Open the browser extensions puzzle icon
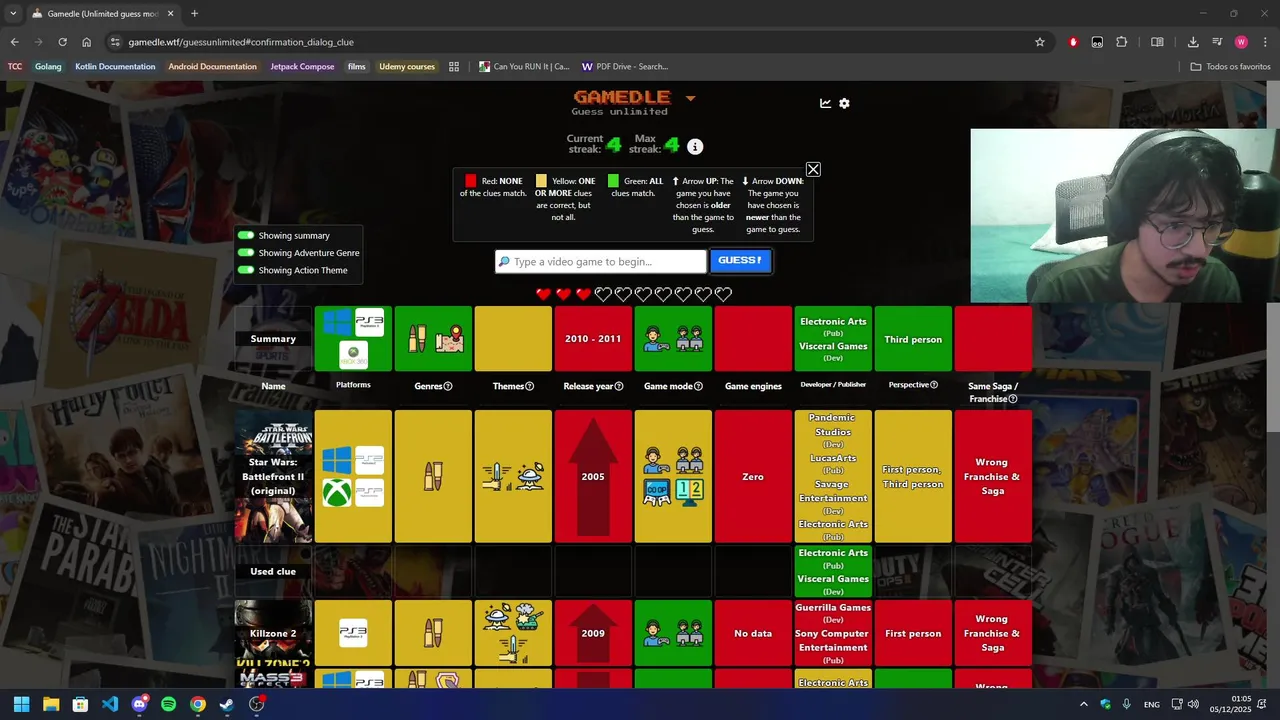 [1121, 42]
